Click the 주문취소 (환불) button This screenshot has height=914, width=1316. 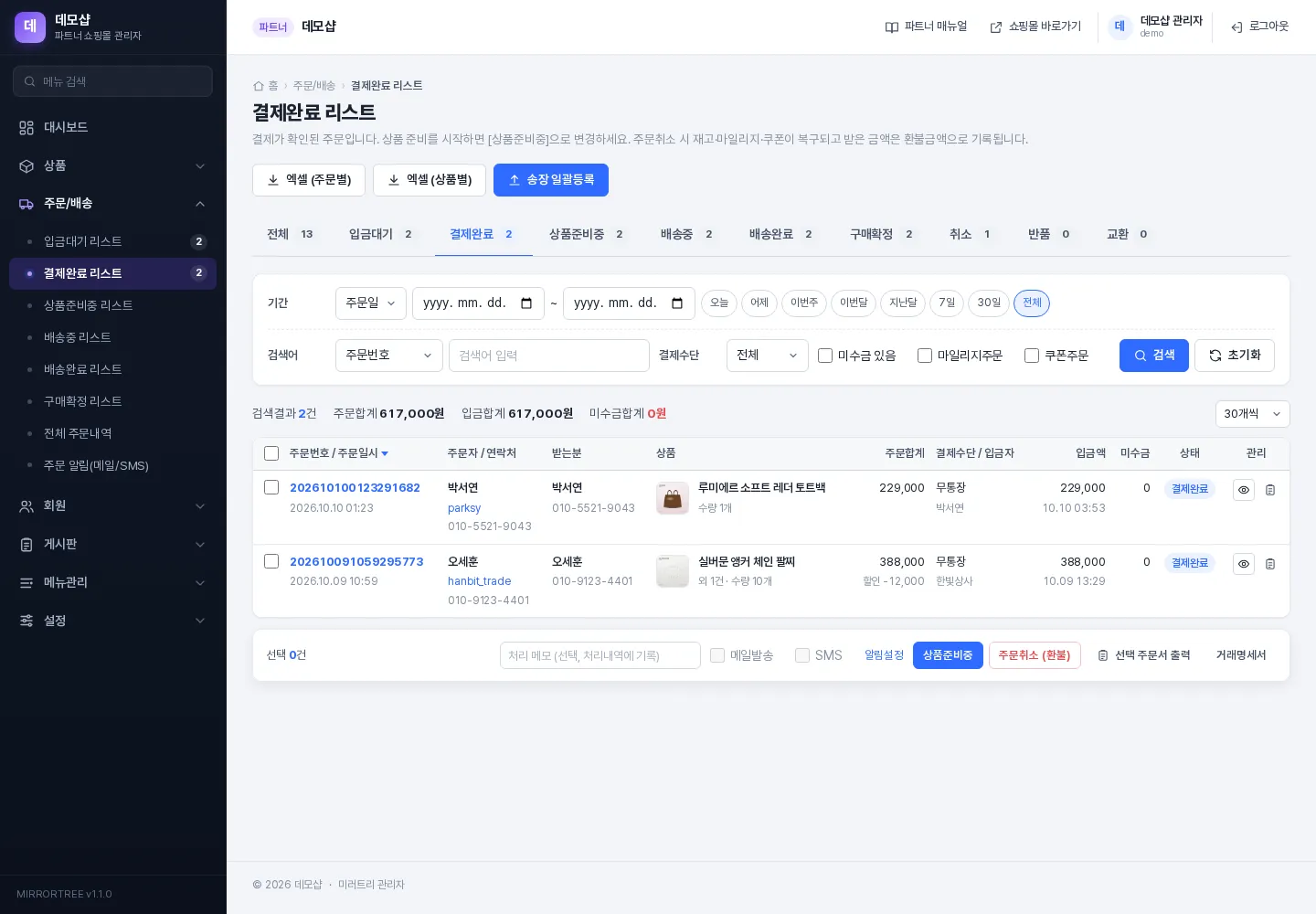tap(1035, 655)
